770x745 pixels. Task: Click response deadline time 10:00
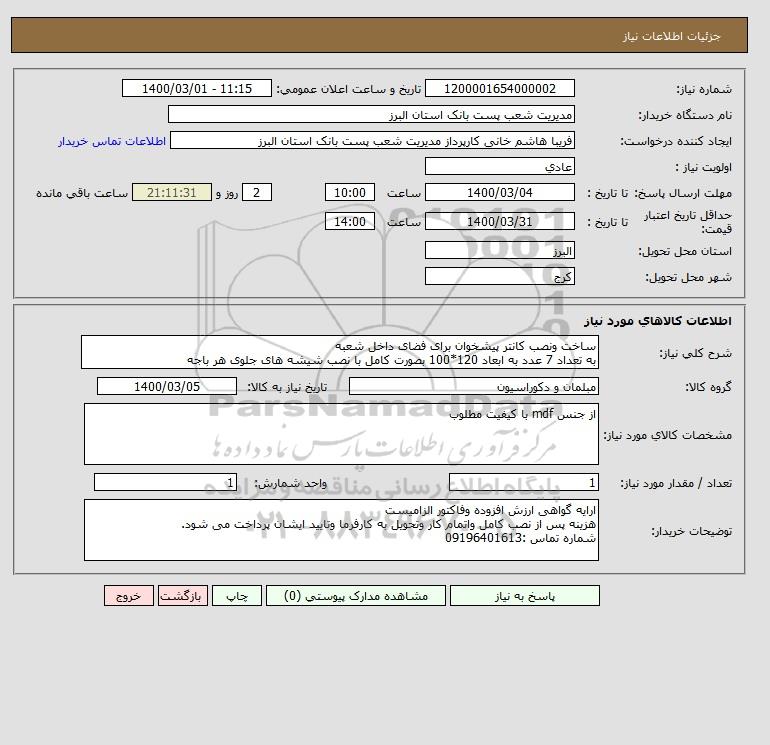(x=350, y=193)
